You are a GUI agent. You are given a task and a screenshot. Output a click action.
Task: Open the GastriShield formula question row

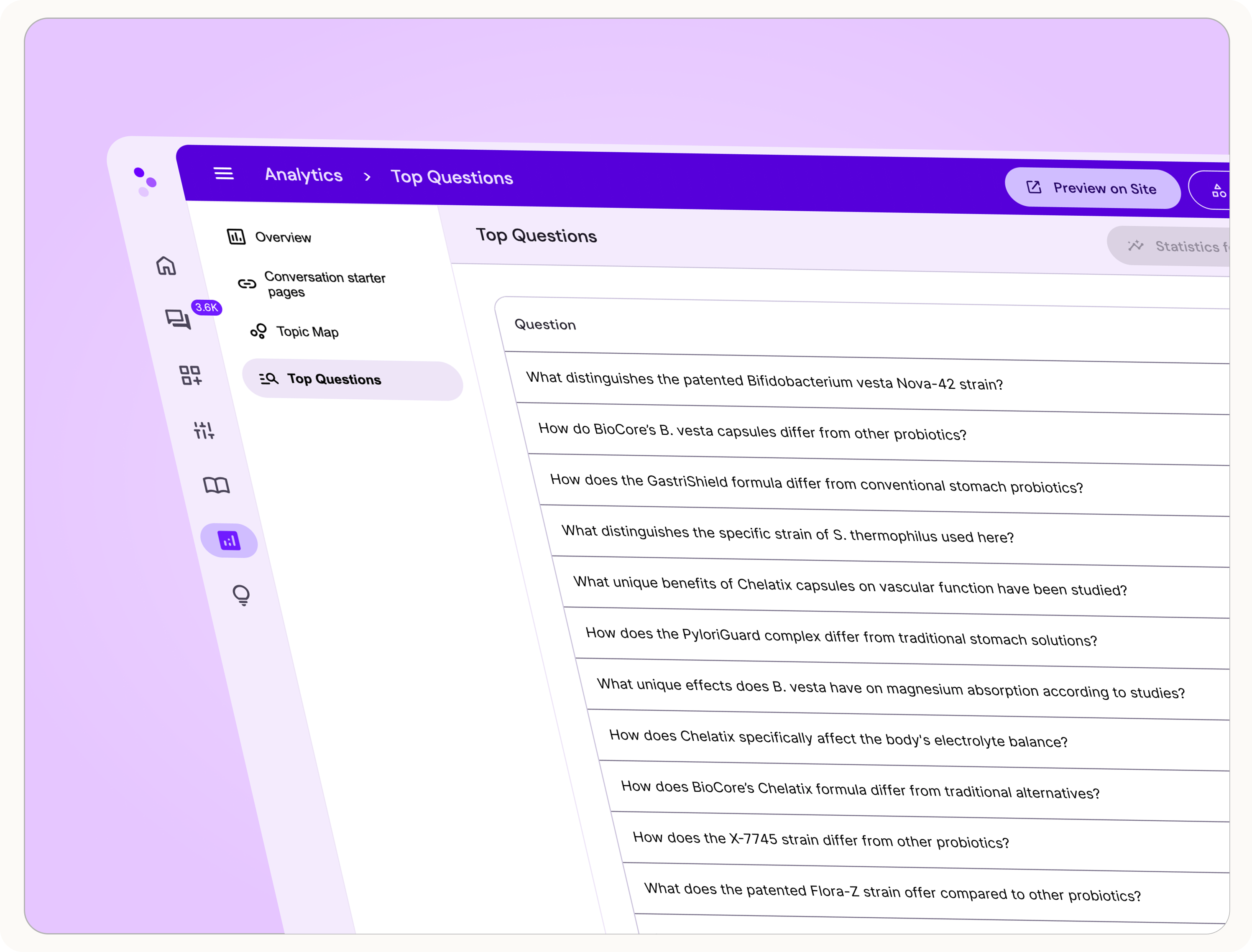816,484
